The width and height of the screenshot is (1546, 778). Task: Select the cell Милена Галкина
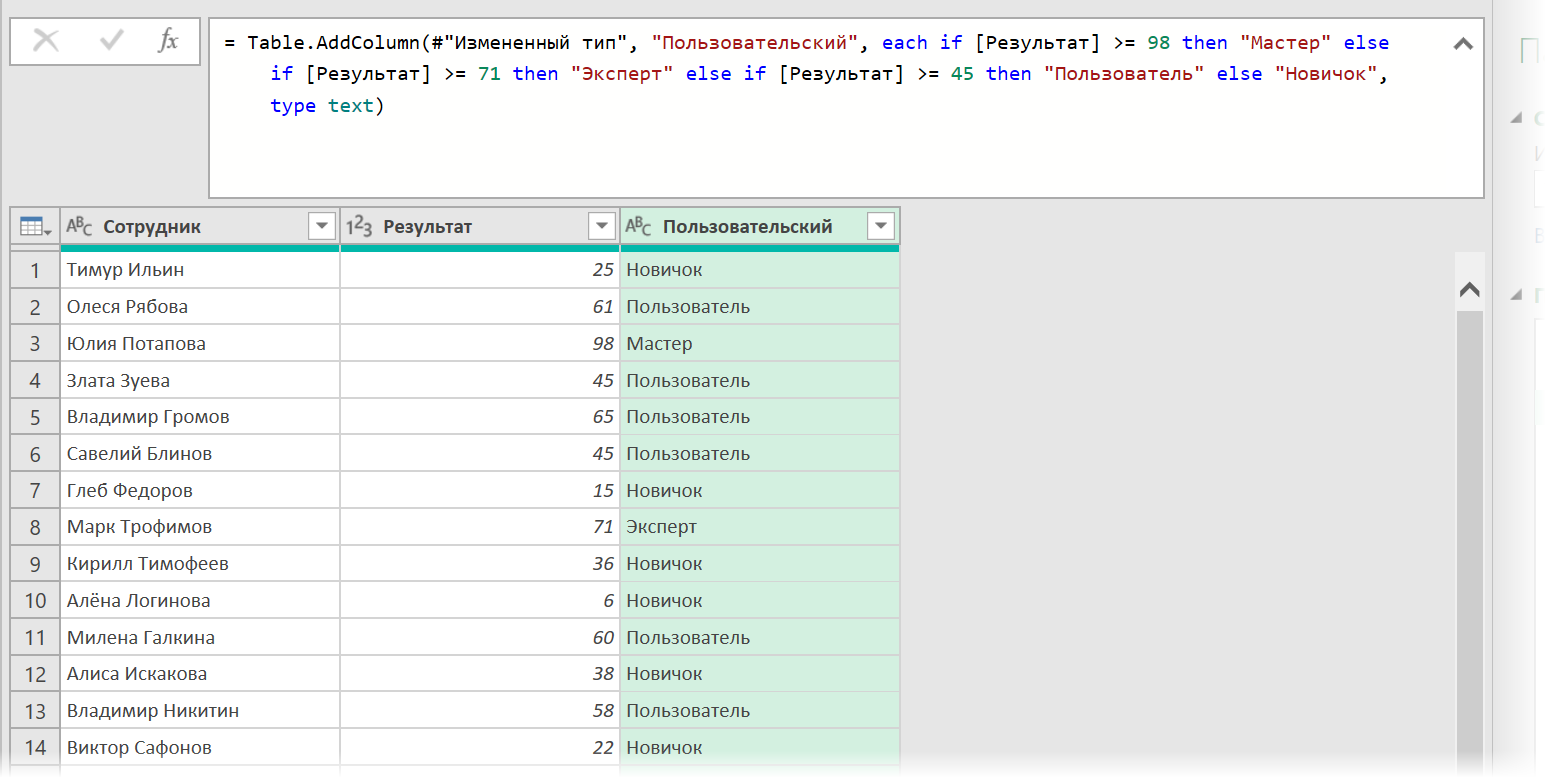200,638
